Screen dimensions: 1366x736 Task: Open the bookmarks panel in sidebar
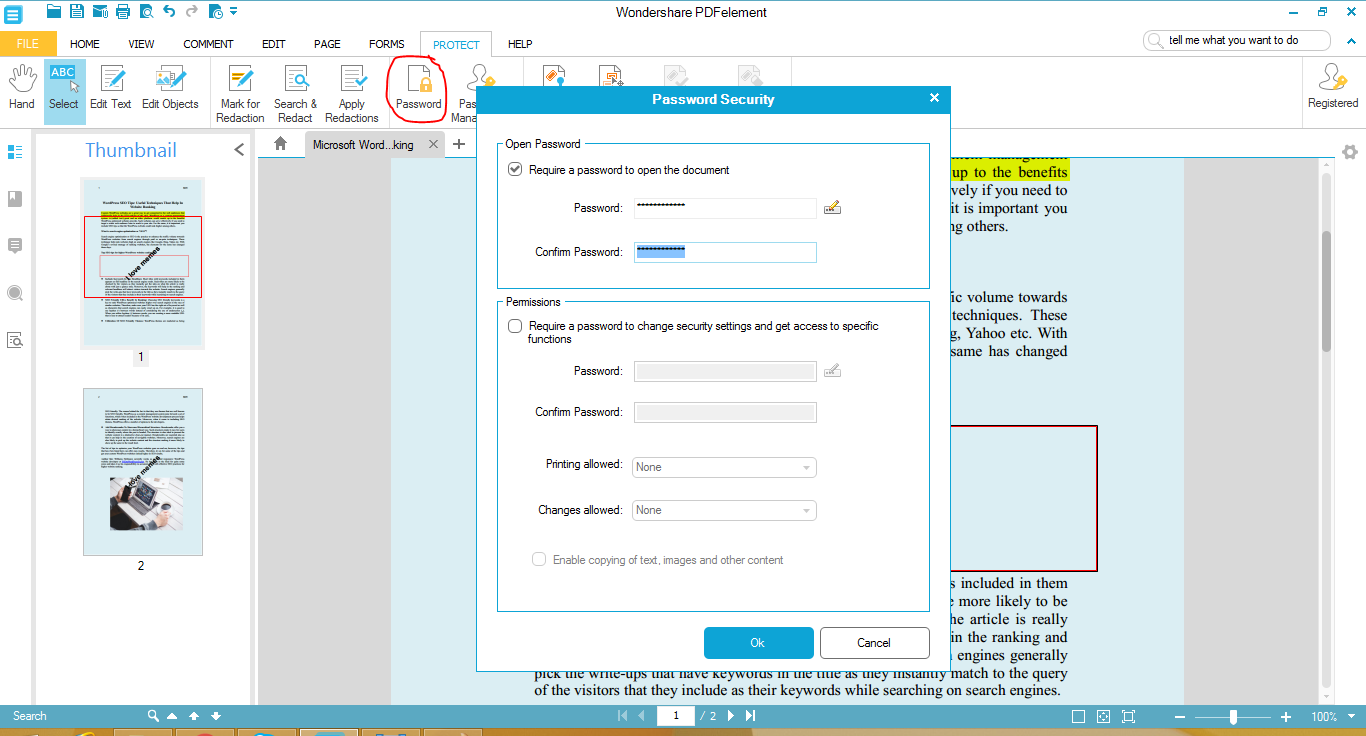click(15, 199)
